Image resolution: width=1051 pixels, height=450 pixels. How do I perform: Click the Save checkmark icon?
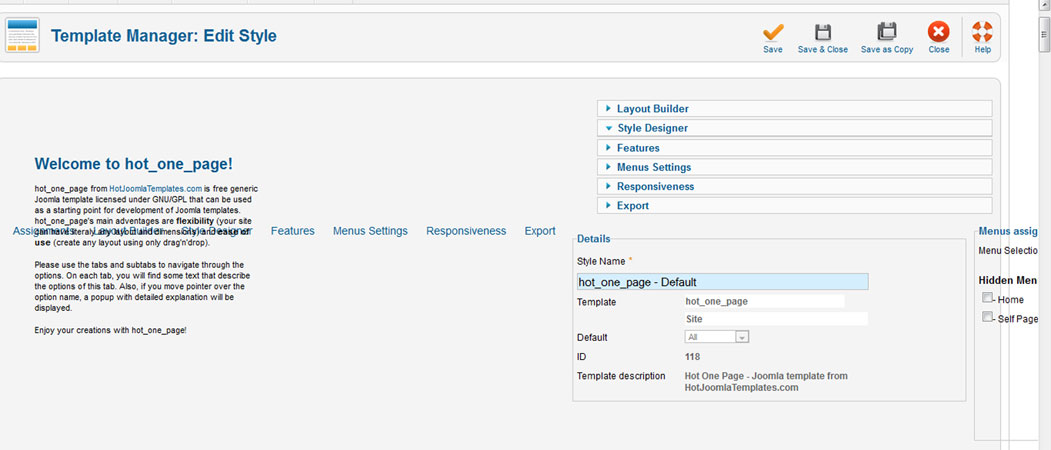tap(773, 32)
